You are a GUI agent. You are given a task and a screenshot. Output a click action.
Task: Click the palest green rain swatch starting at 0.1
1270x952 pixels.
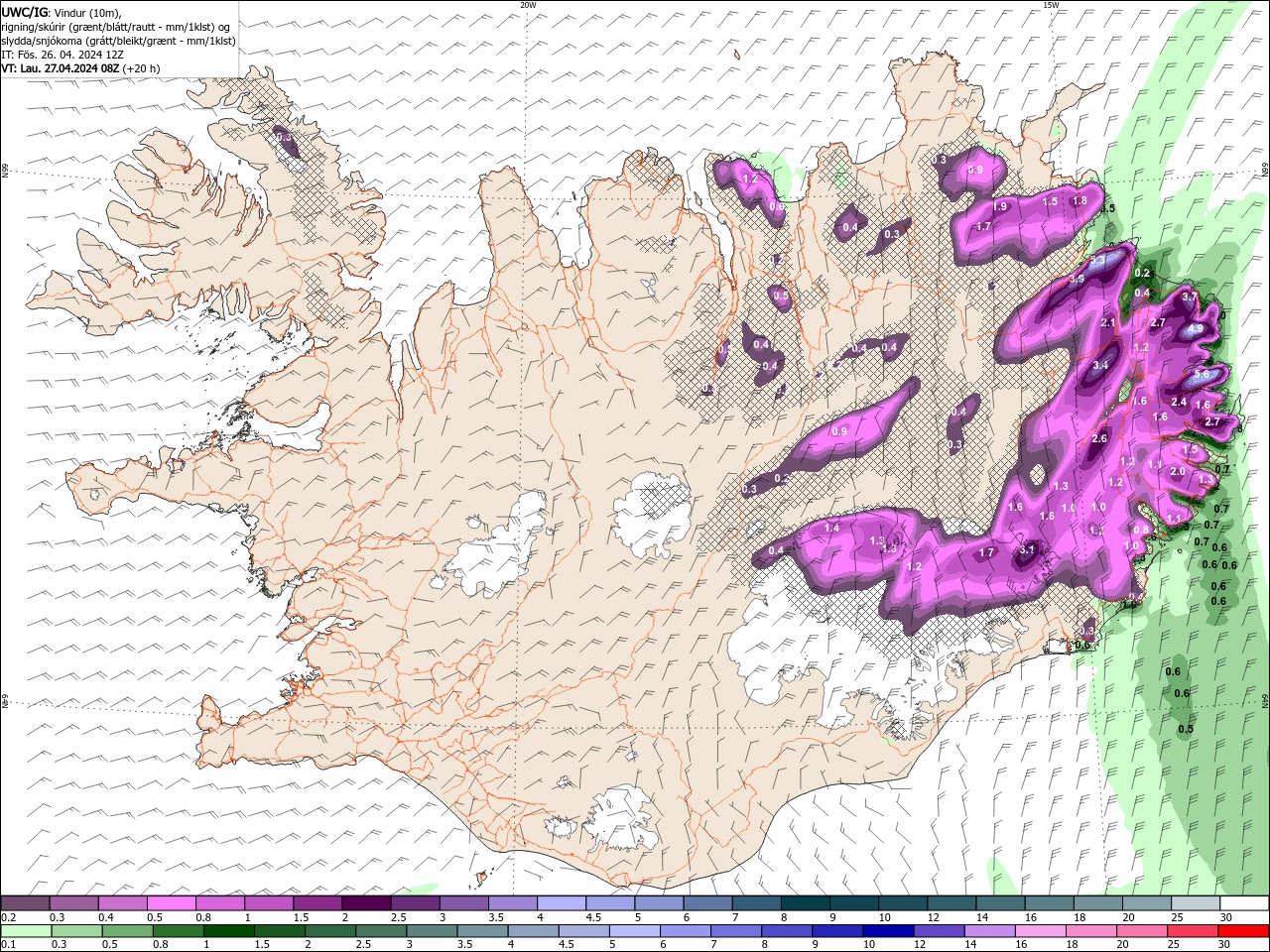pyautogui.click(x=27, y=930)
